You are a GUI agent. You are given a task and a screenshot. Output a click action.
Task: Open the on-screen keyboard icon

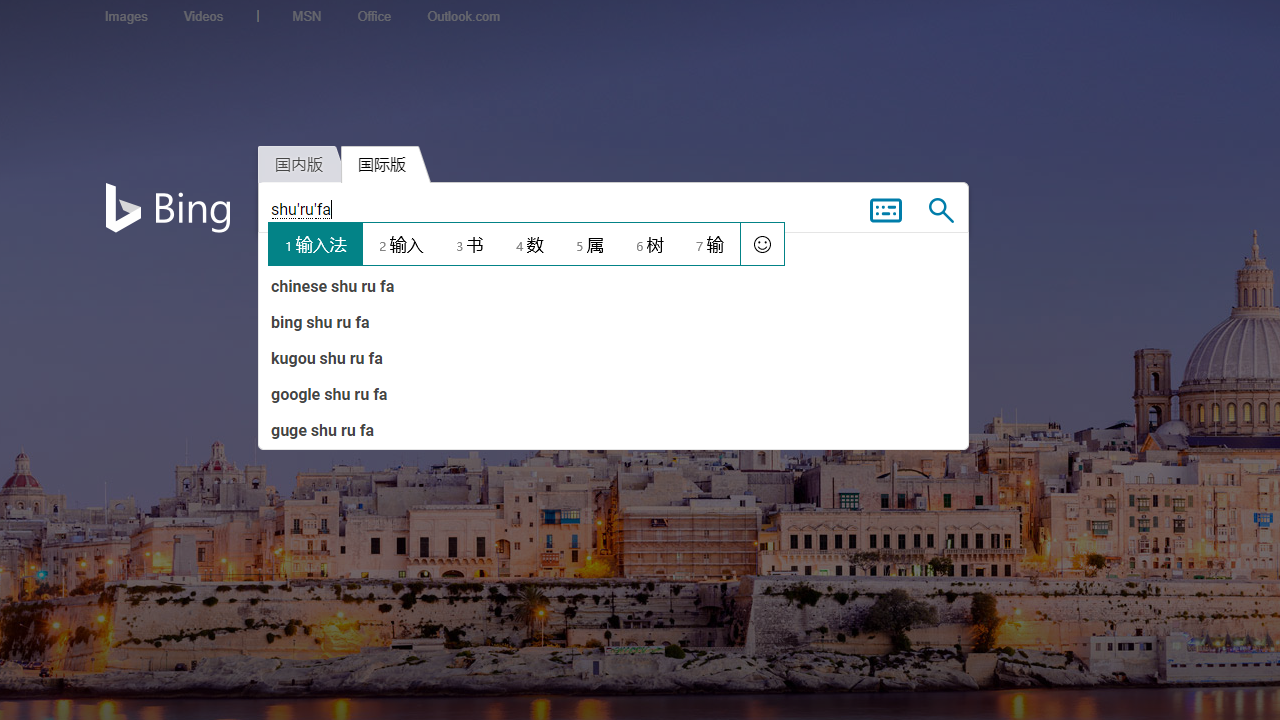click(x=885, y=210)
